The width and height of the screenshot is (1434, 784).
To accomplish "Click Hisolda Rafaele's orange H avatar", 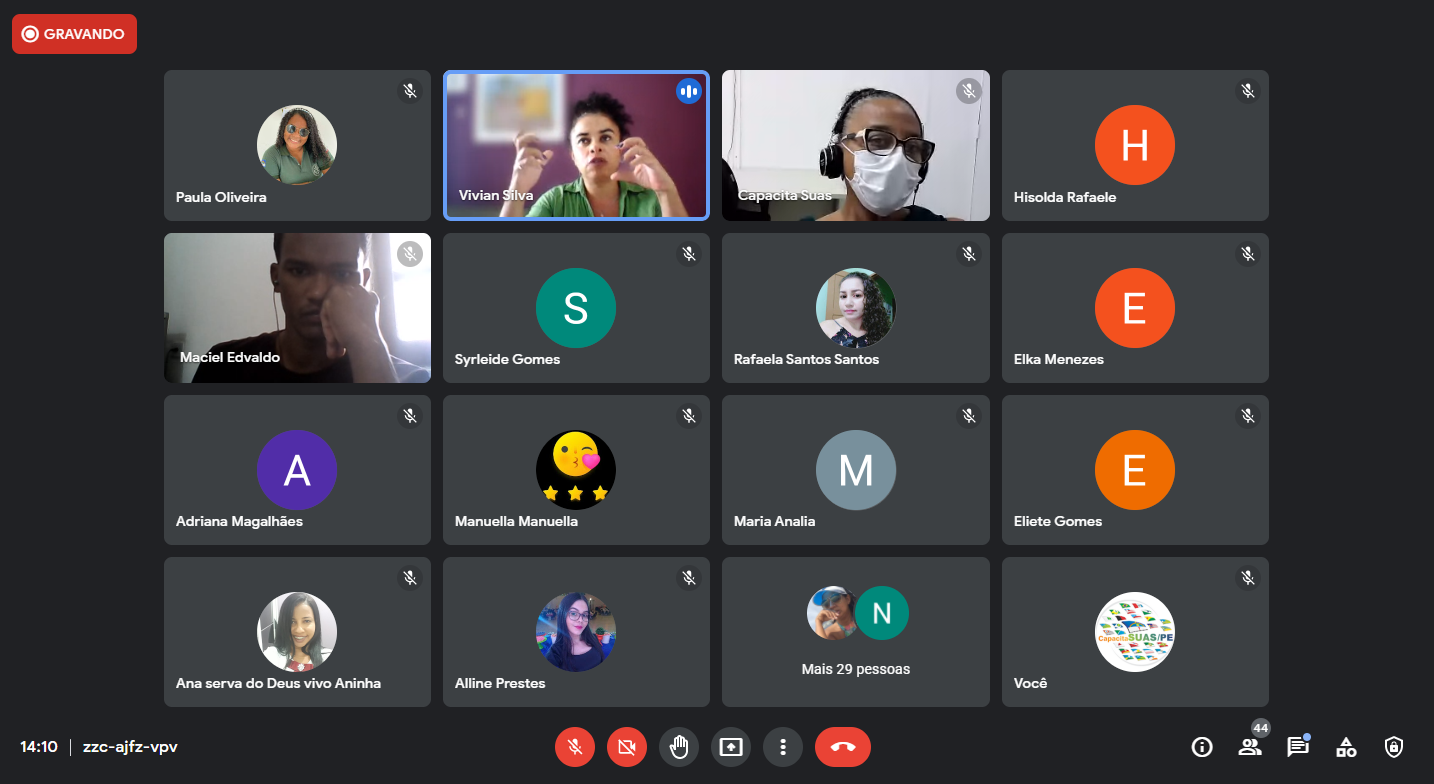I will (1134, 145).
